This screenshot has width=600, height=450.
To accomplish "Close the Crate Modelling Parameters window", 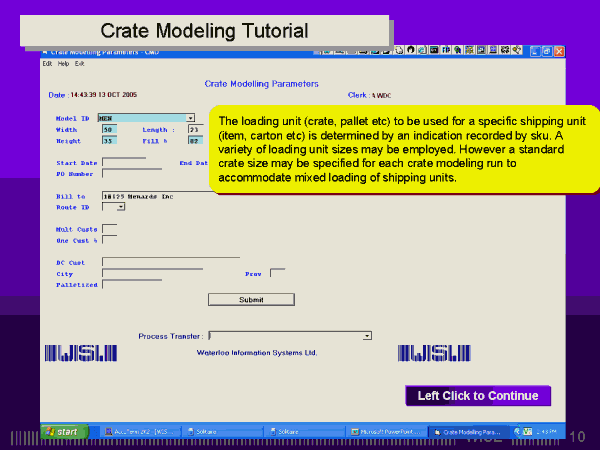I will tap(559, 51).
